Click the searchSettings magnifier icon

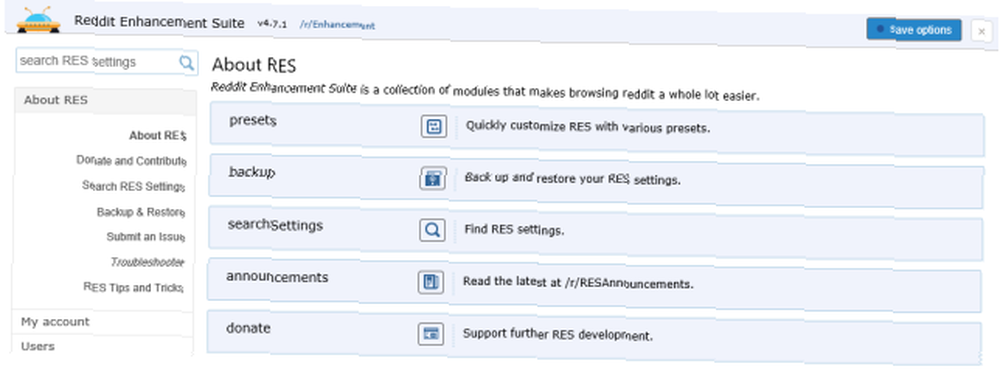(432, 230)
